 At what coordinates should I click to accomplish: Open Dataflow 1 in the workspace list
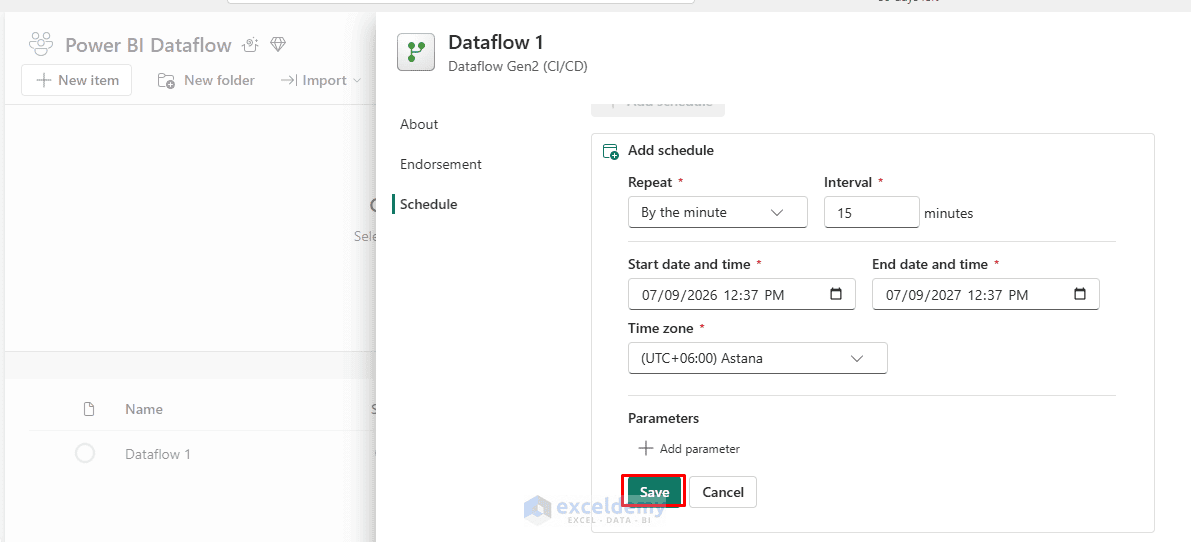(x=158, y=454)
